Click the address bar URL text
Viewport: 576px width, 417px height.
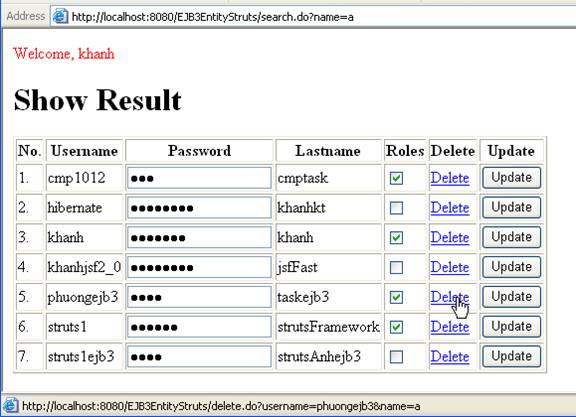pos(212,17)
